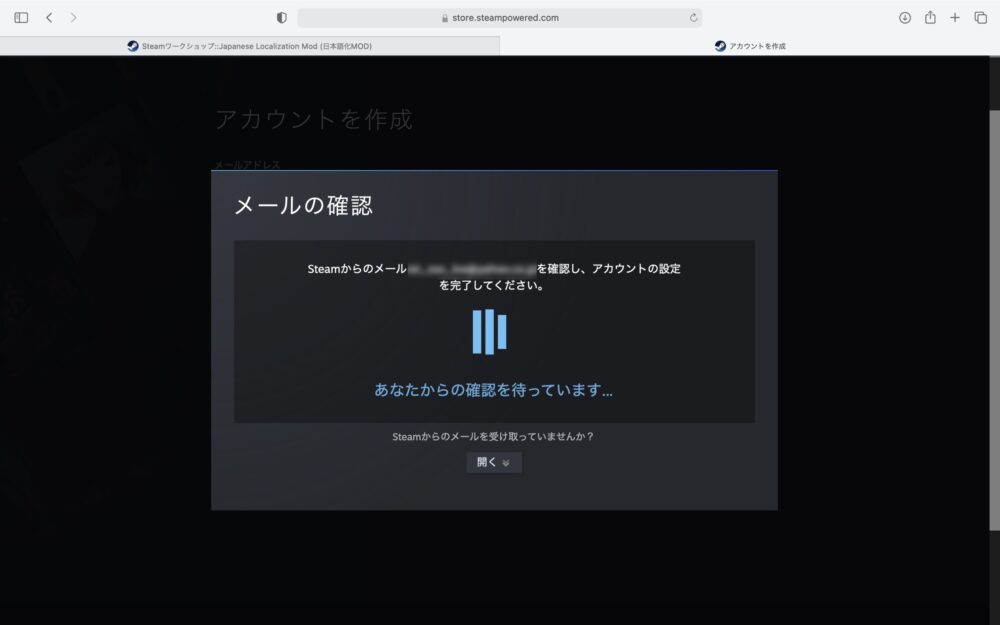Click the store.steampowered.com address bar
The width and height of the screenshot is (1000, 625).
point(499,18)
